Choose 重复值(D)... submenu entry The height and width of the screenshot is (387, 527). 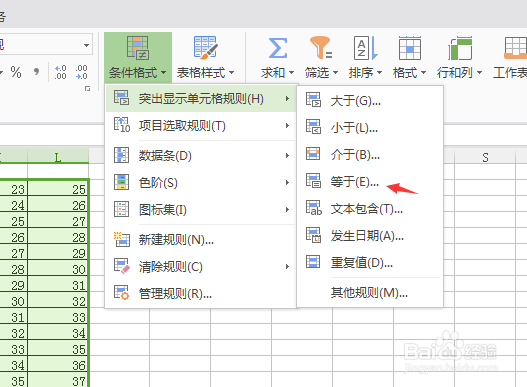point(370,263)
